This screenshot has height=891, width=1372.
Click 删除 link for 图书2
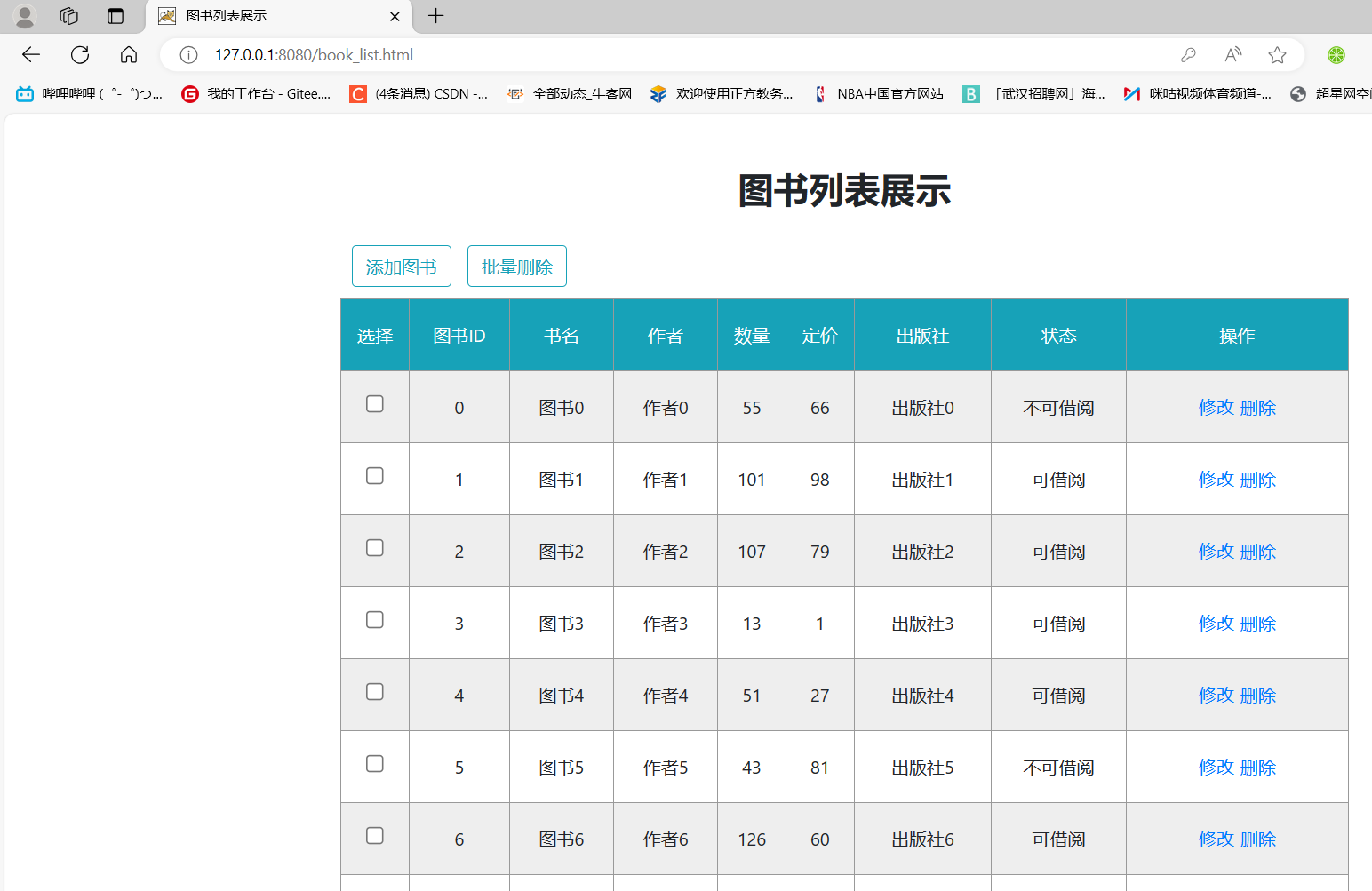[x=1258, y=552]
